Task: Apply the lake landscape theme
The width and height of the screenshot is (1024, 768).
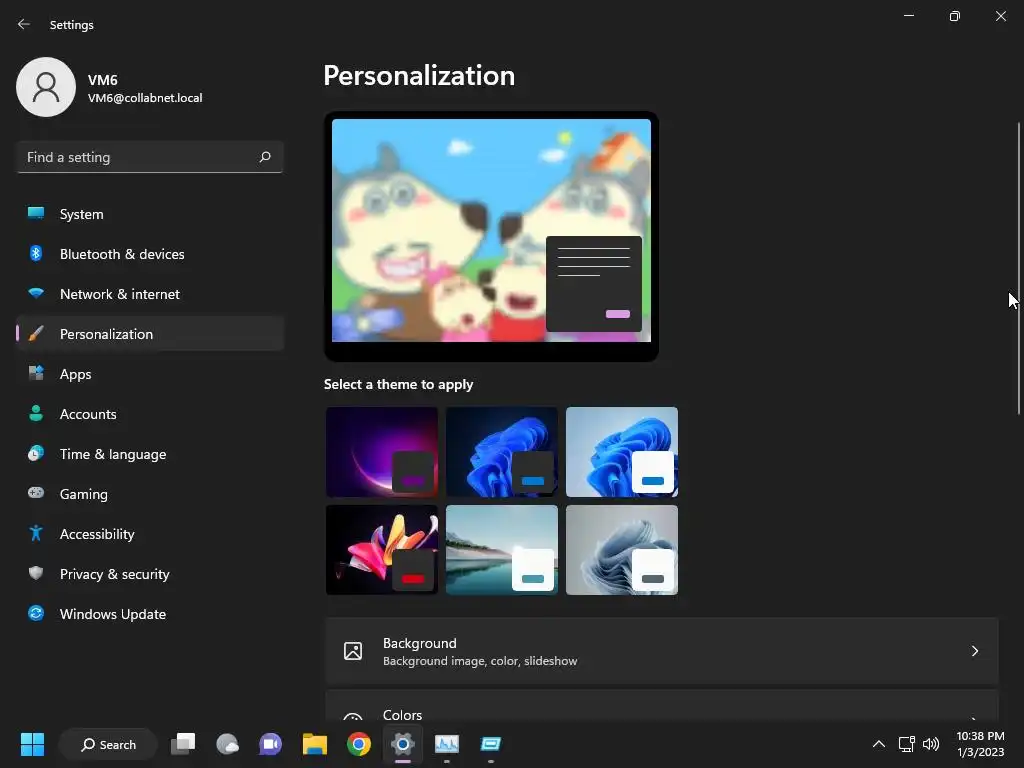Action: 502,550
